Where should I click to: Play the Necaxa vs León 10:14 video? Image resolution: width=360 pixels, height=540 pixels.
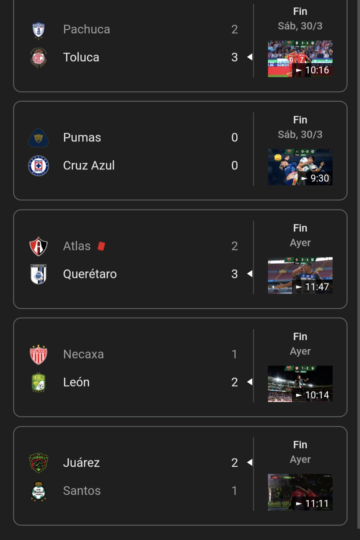coord(300,384)
